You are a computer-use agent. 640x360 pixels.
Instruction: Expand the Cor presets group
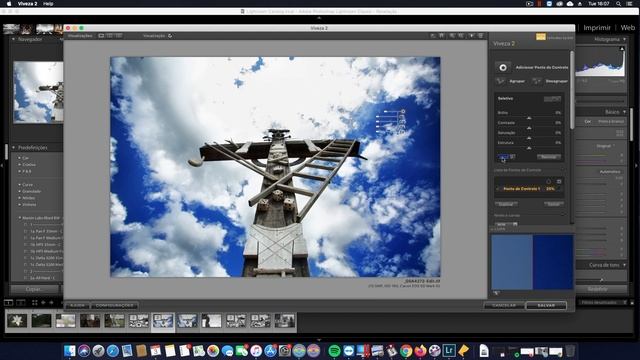point(20,158)
